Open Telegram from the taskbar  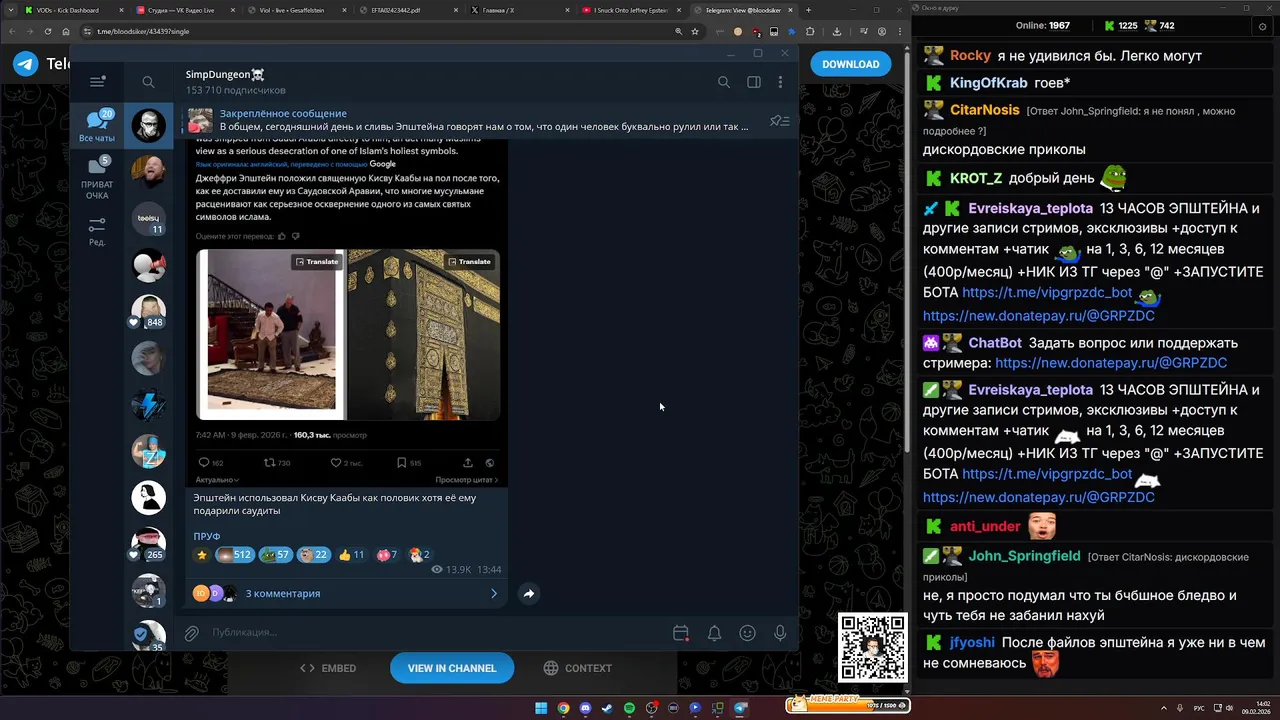coord(740,708)
